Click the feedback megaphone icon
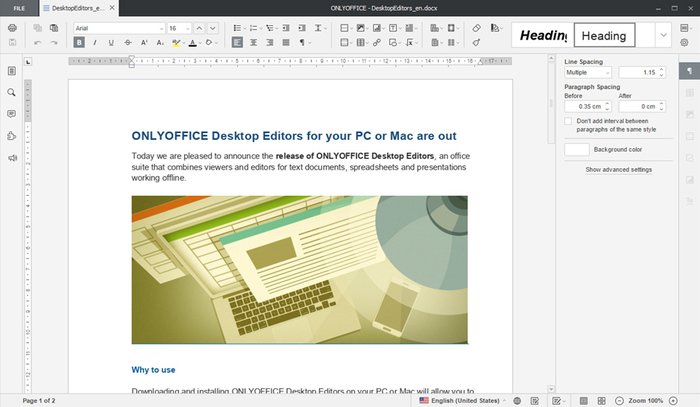This screenshot has width=700, height=407. coord(11,158)
